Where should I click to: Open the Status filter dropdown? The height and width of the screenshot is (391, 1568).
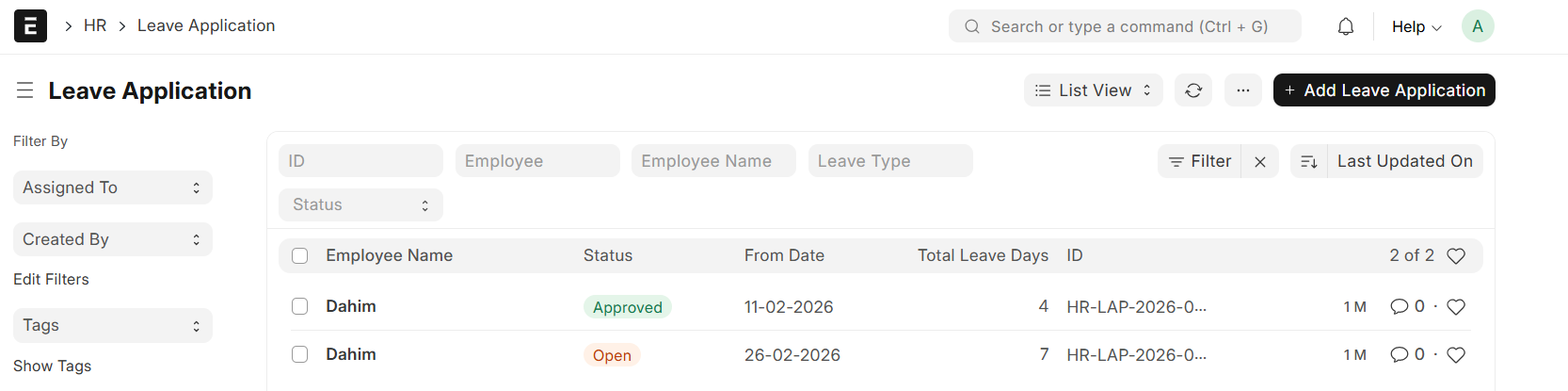[360, 205]
